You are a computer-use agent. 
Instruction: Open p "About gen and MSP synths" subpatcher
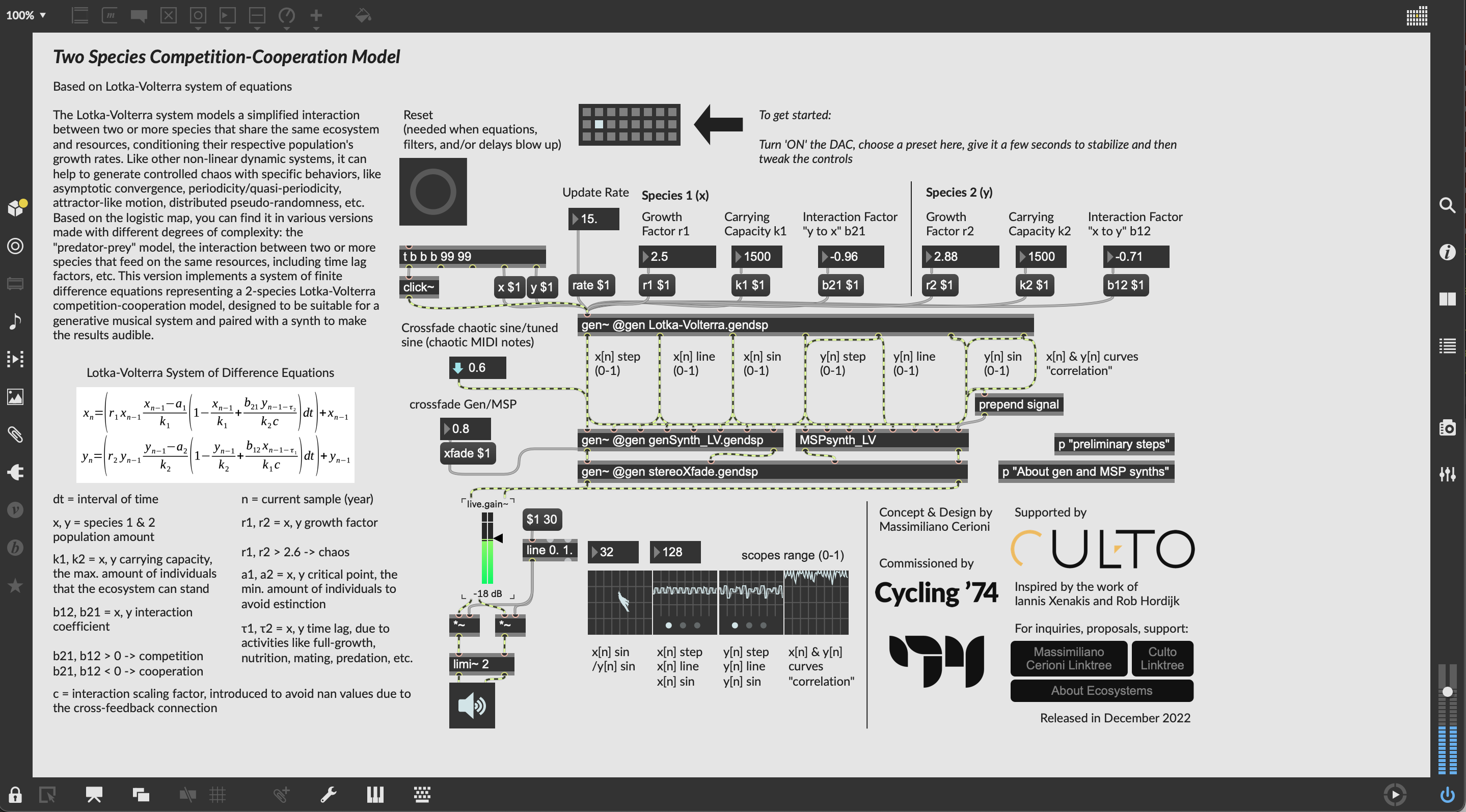pos(1086,471)
